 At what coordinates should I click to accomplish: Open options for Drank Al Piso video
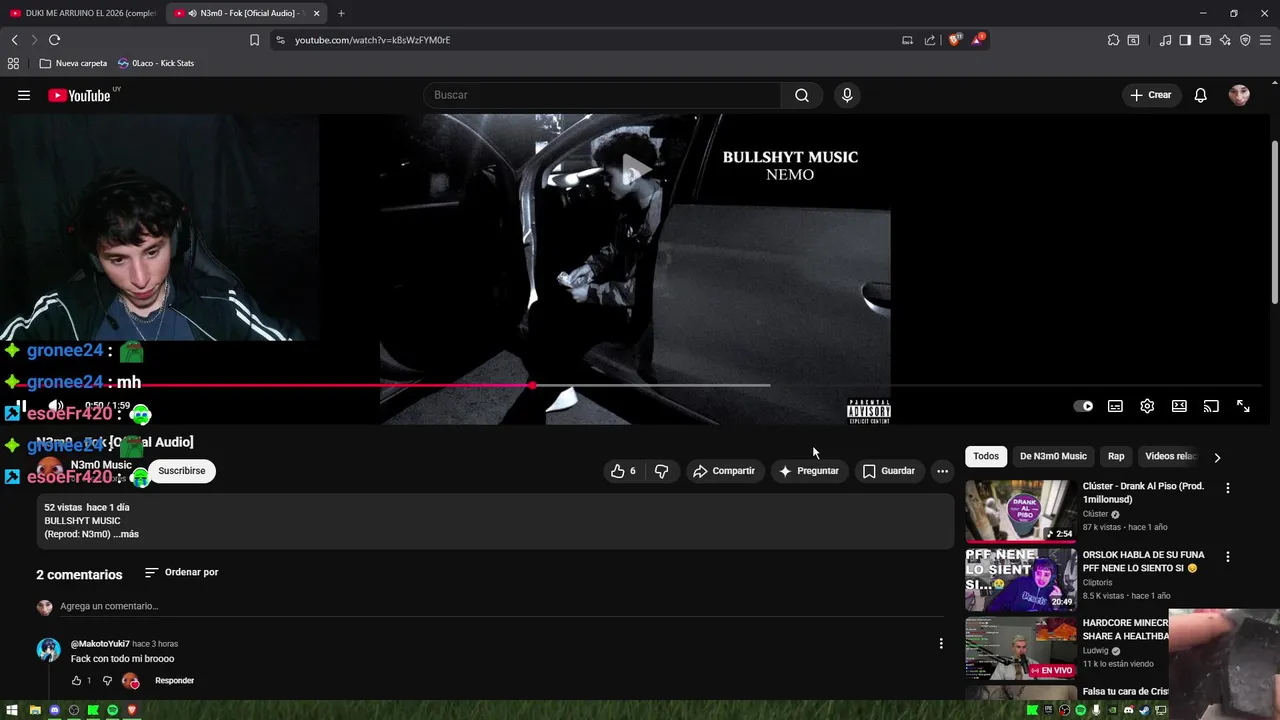(1228, 488)
